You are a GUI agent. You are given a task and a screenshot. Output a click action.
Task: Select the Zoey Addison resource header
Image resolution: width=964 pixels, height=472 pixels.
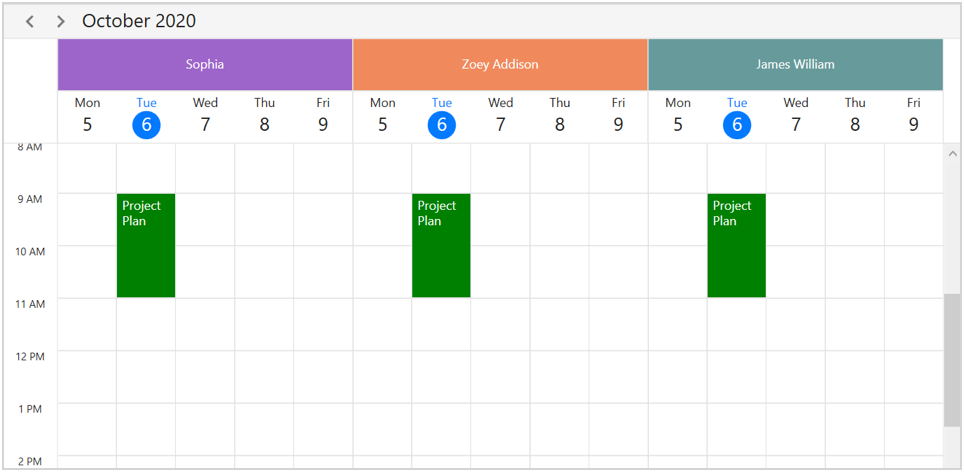click(x=500, y=65)
